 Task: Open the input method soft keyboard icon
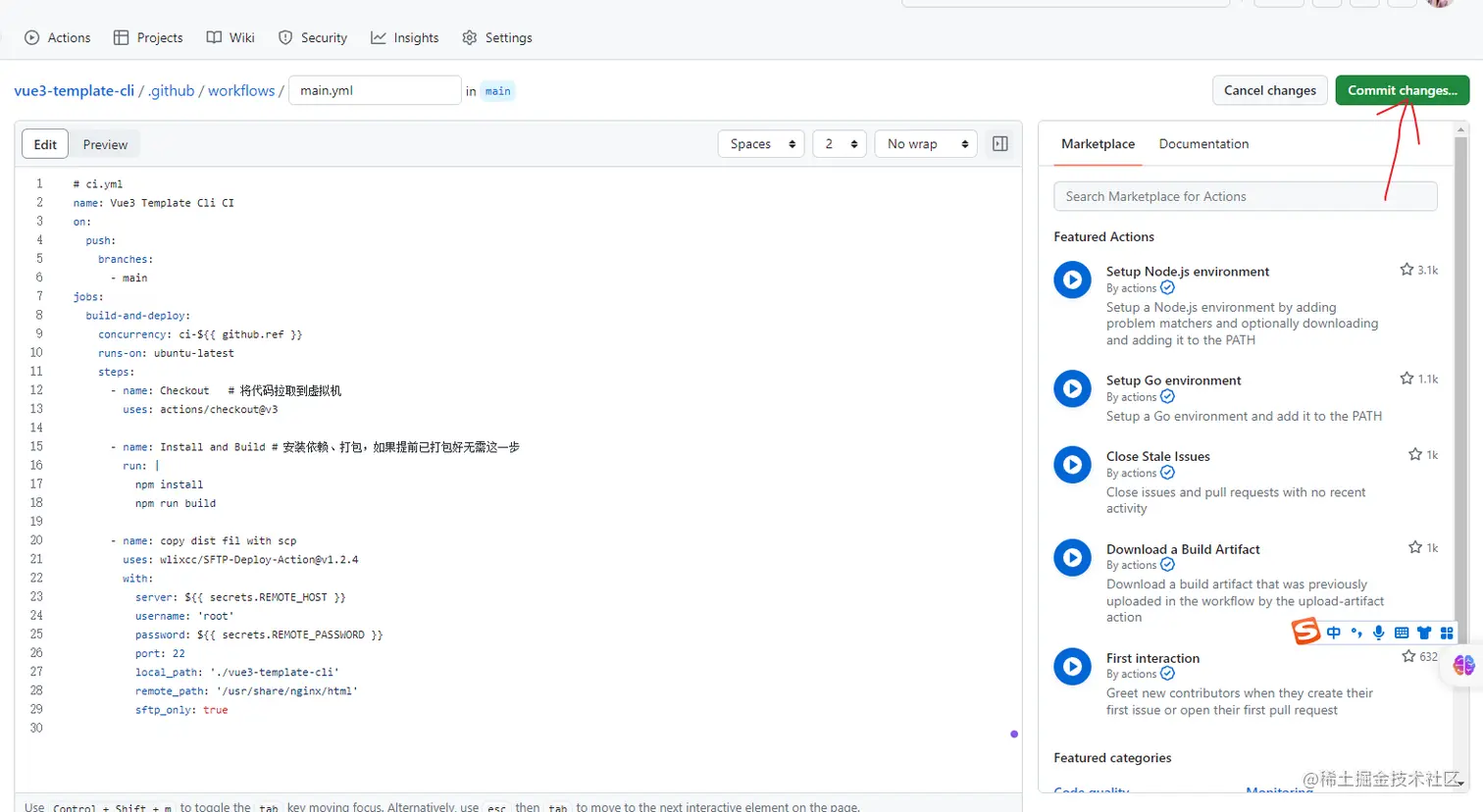point(1402,633)
